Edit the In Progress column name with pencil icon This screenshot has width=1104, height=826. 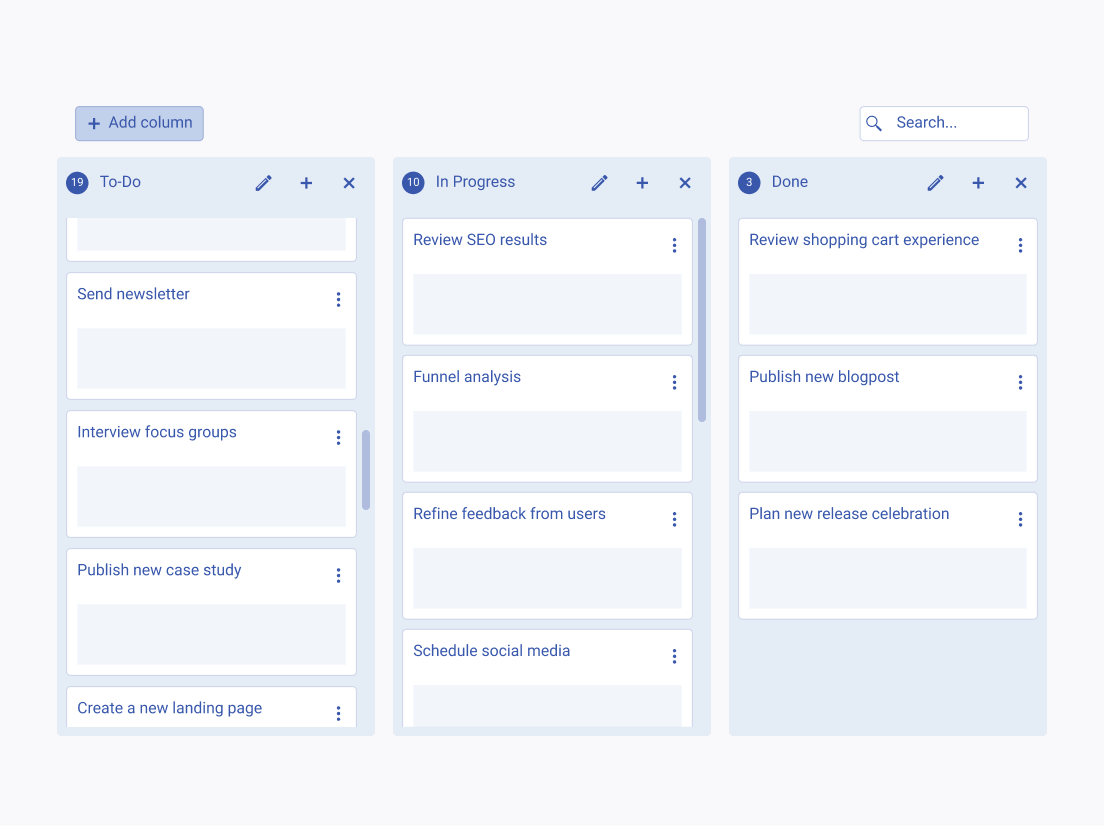[599, 183]
